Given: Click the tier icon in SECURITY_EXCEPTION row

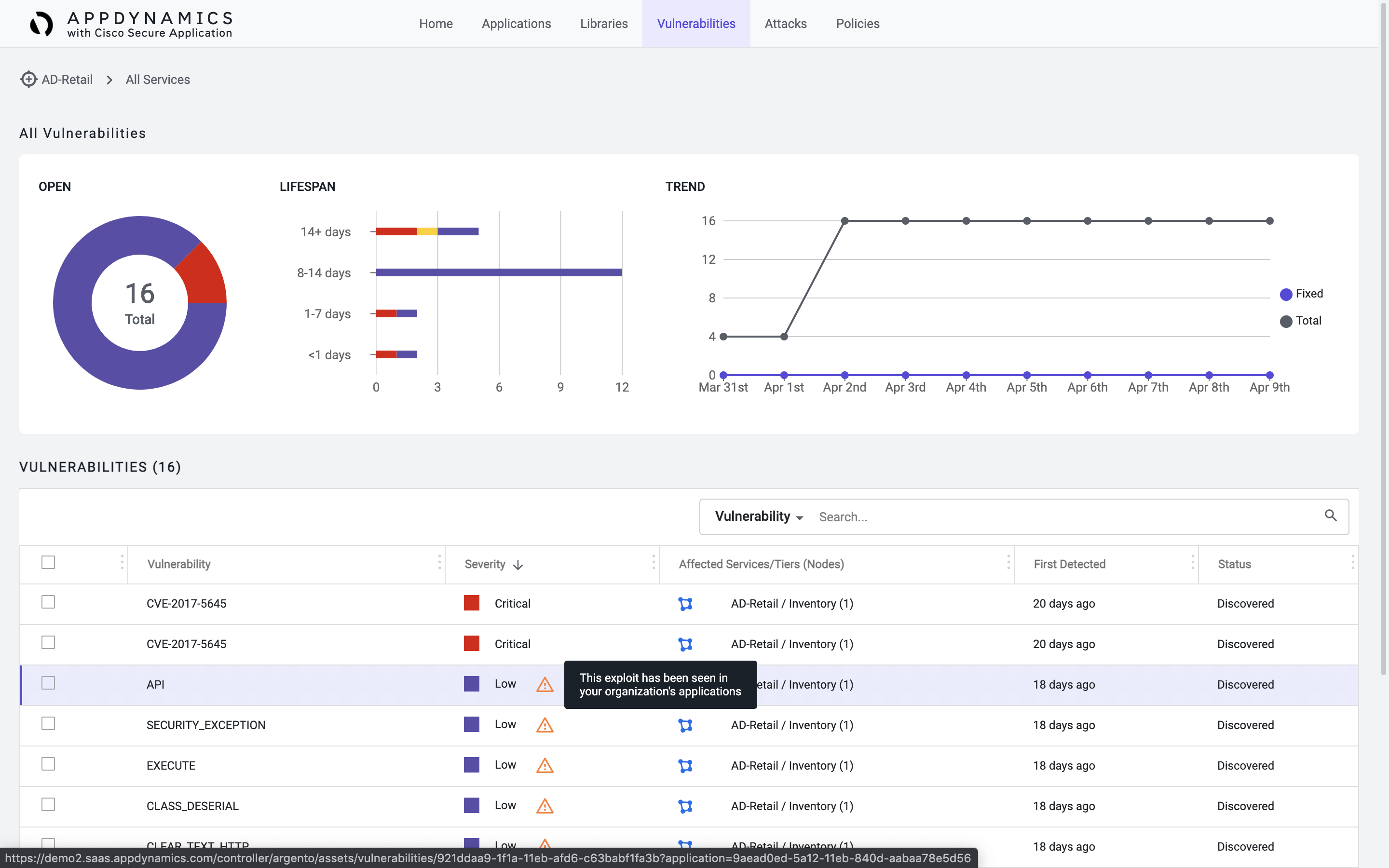Looking at the screenshot, I should [685, 726].
